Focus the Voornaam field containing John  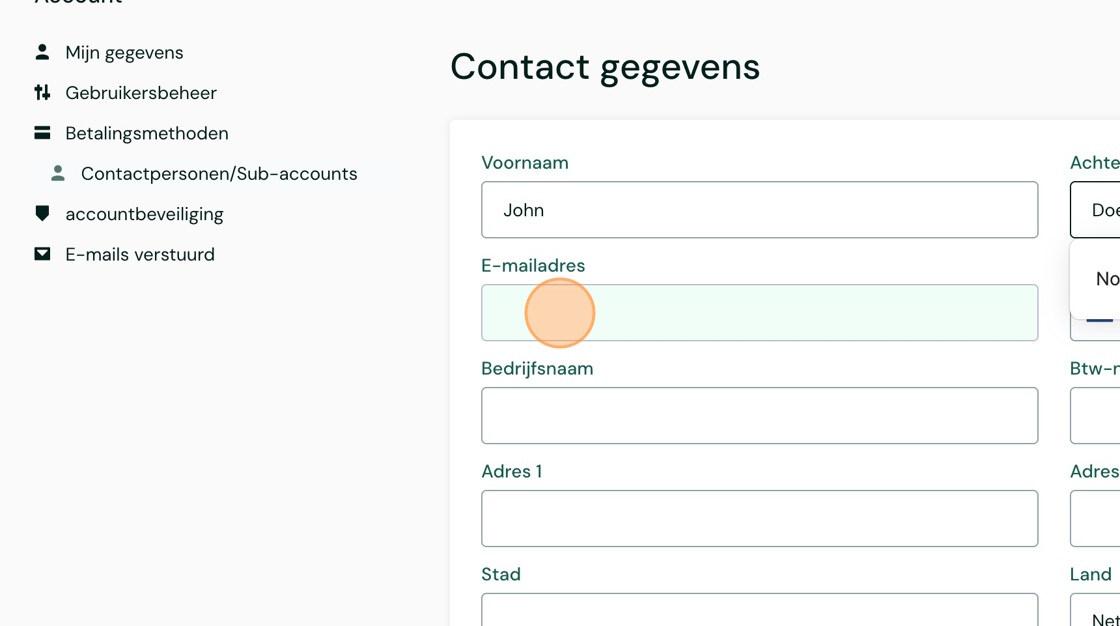pos(759,210)
